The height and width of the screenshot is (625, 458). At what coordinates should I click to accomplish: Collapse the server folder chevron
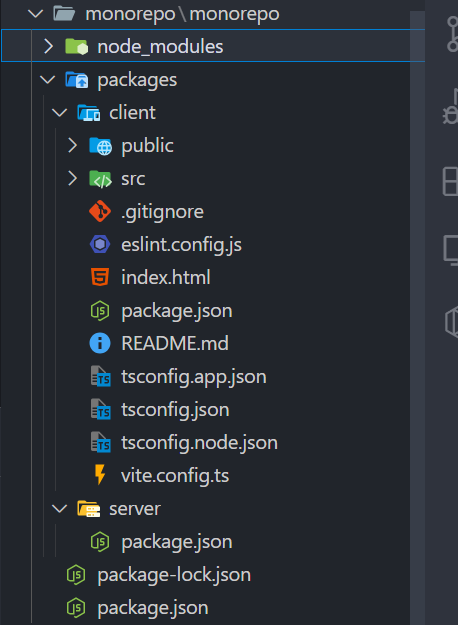click(x=60, y=508)
